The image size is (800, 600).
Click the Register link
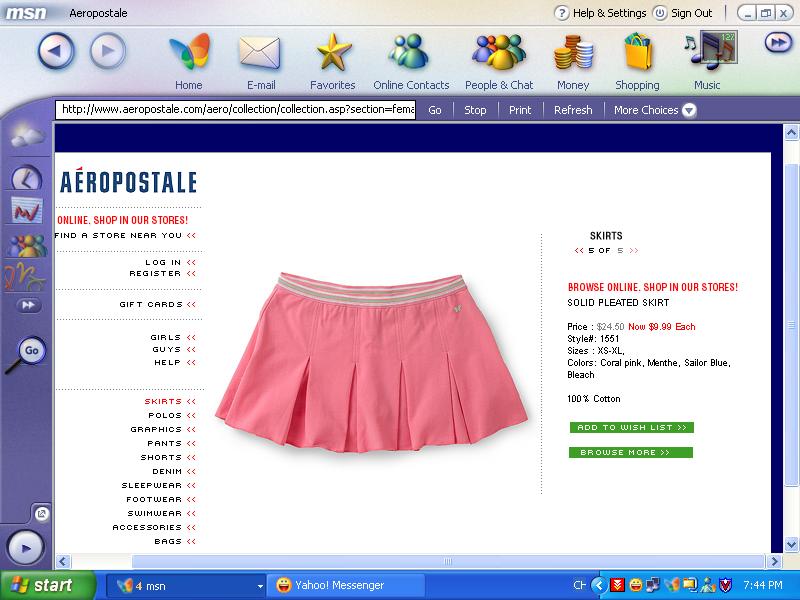[x=162, y=273]
